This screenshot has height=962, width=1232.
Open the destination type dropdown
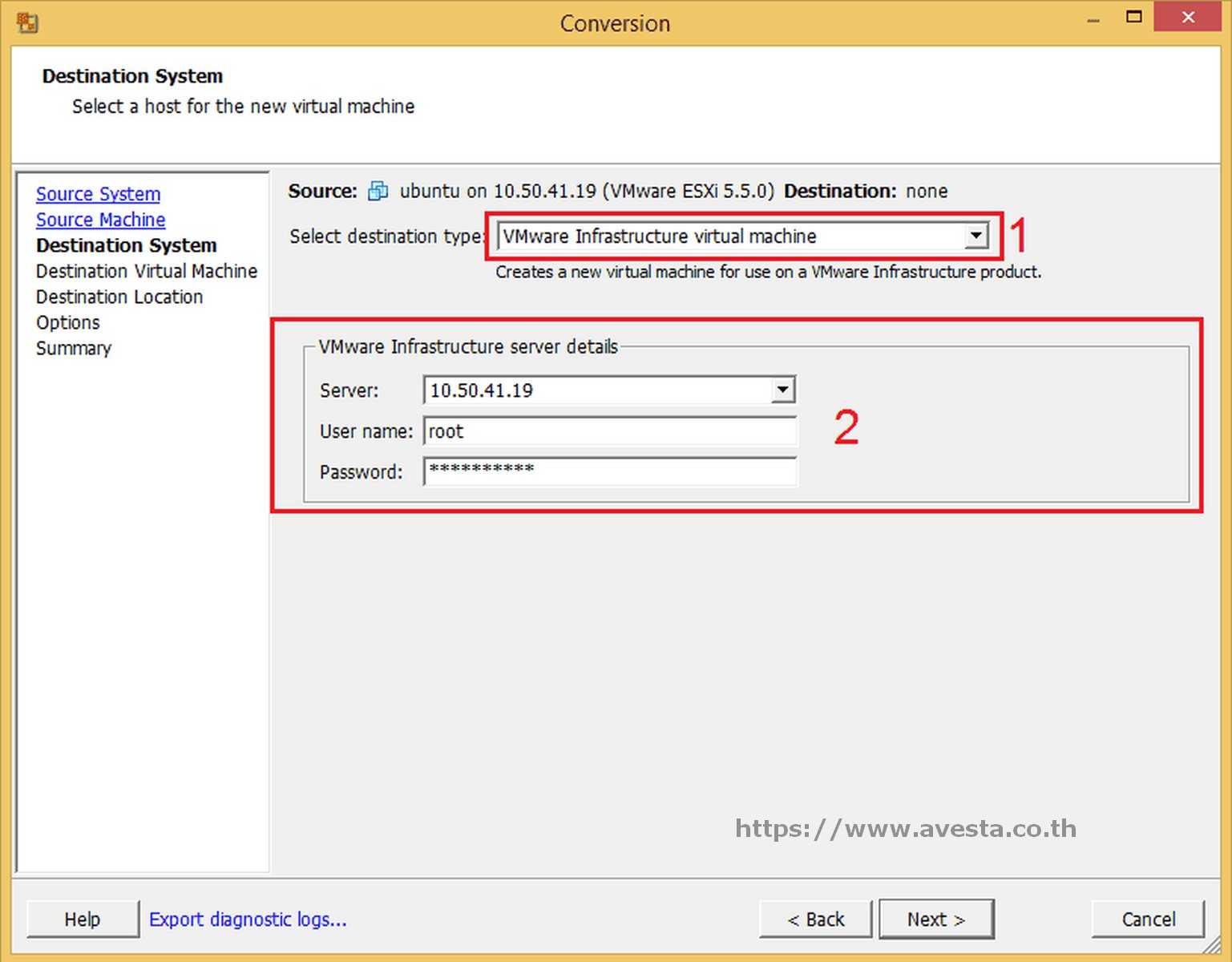point(721,236)
